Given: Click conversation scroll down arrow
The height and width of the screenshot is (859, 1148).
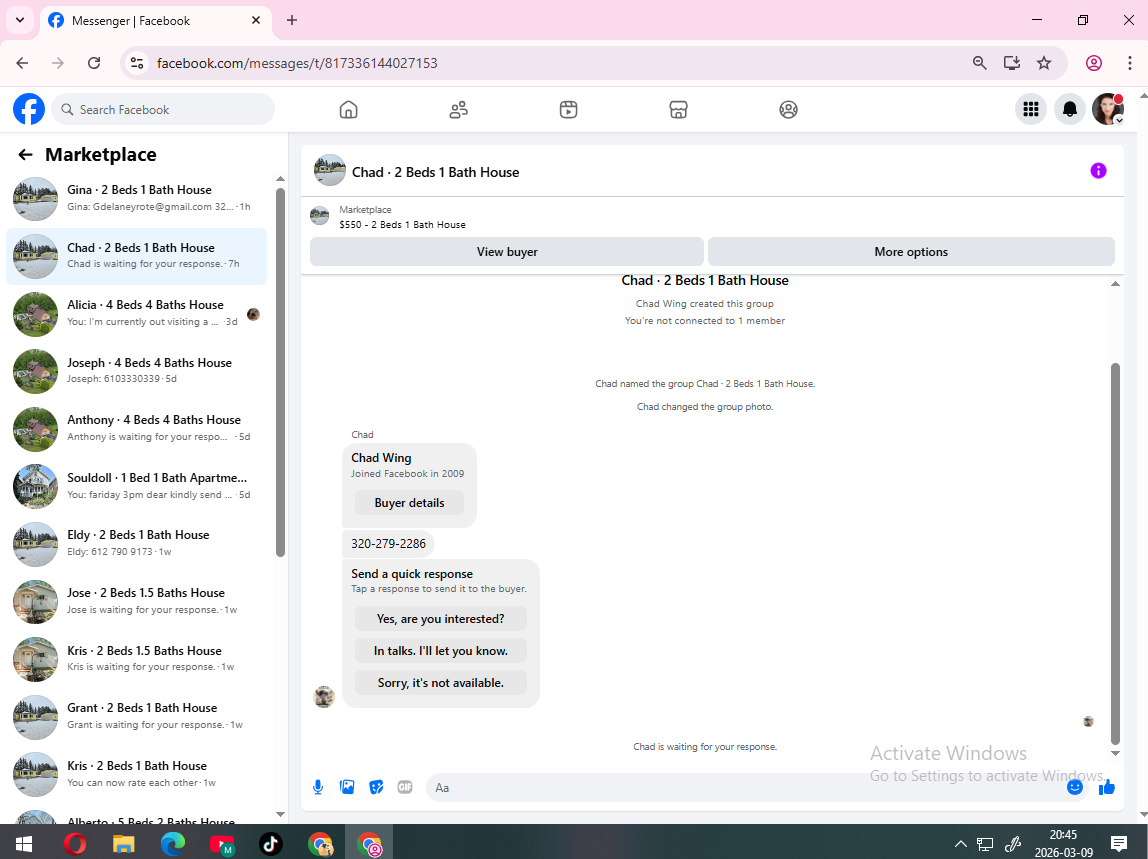Looking at the screenshot, I should tap(1115, 753).
